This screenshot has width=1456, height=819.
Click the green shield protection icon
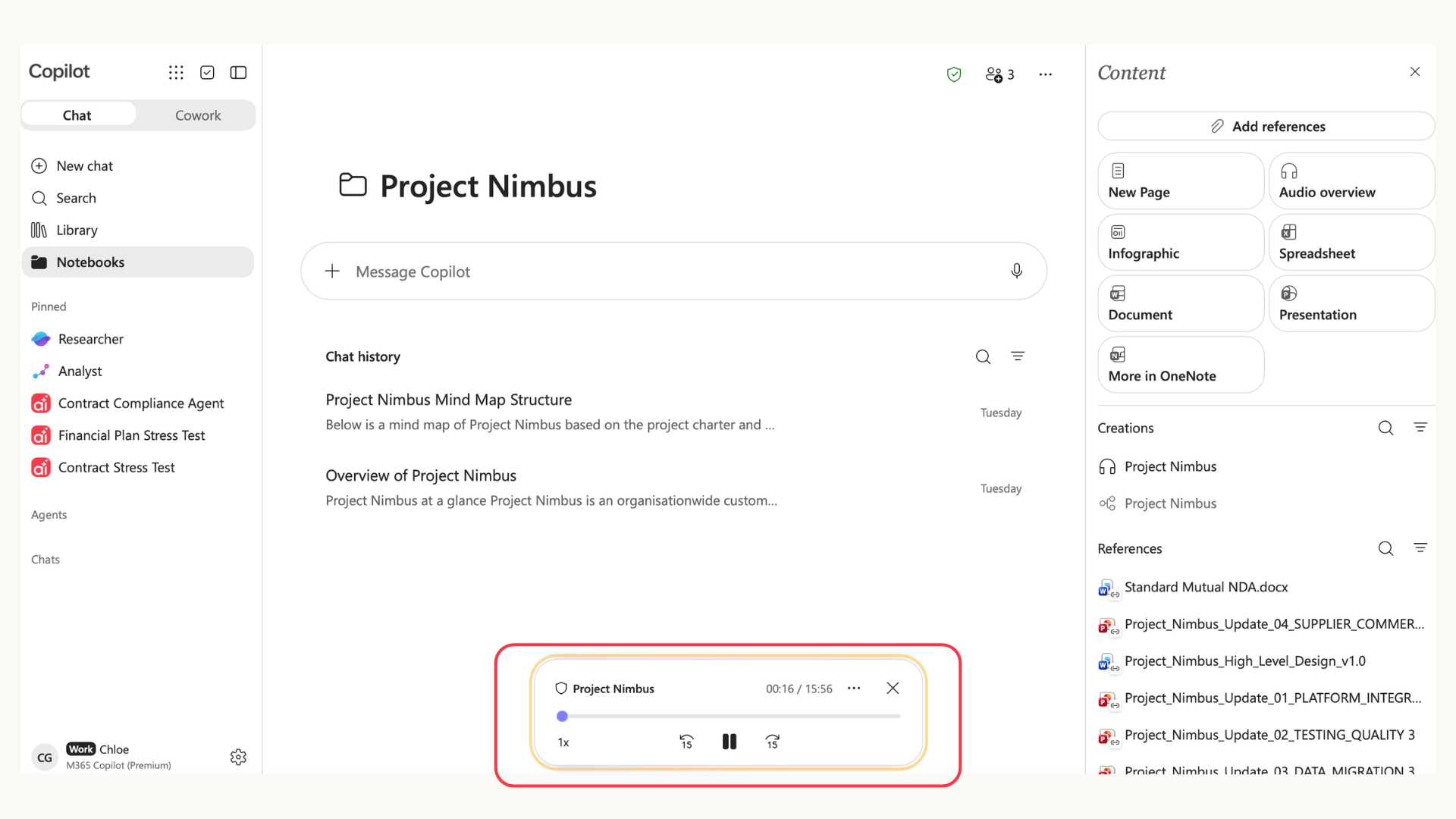954,74
